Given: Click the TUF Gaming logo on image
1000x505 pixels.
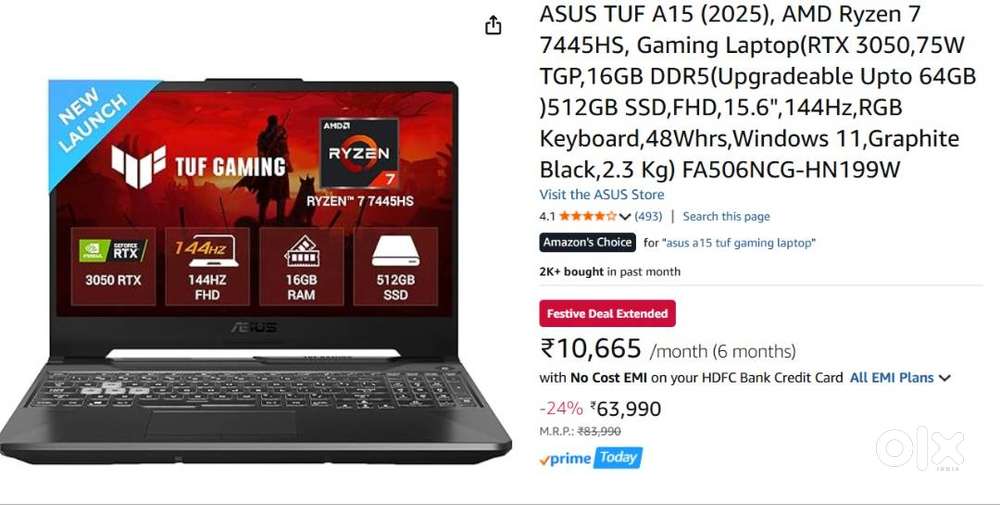Looking at the screenshot, I should (x=198, y=167).
